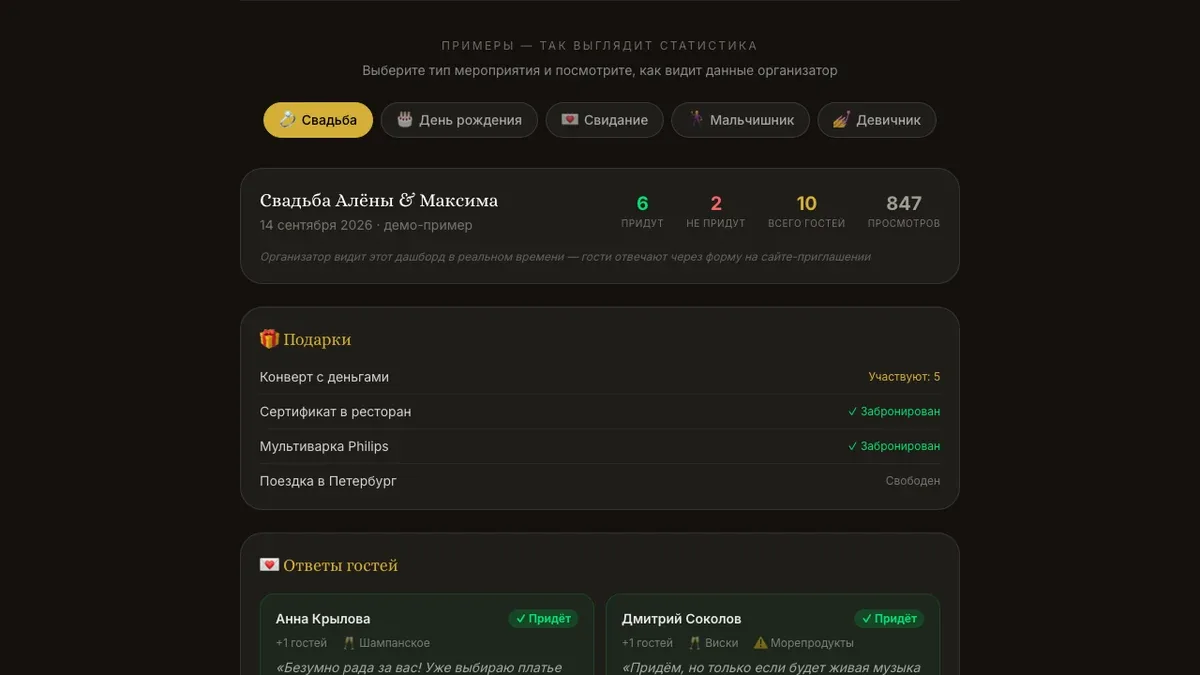Click Дмитрий Соколов's quote about живая музыка
The image size is (1200, 675).
point(771,667)
